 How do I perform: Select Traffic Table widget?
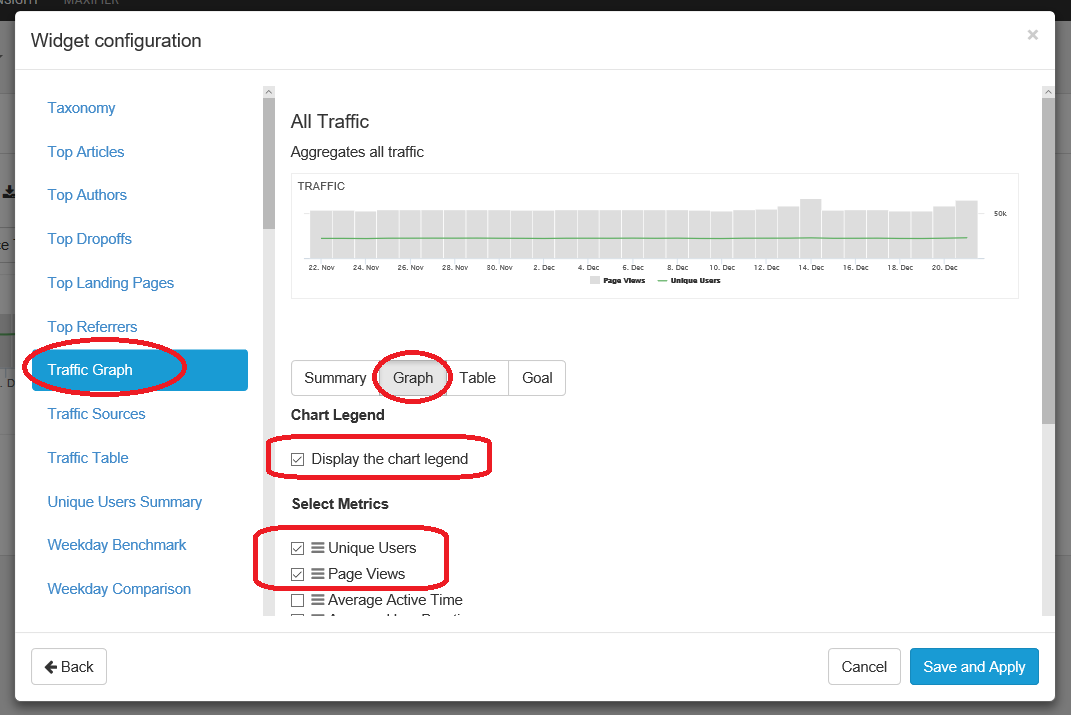(89, 460)
